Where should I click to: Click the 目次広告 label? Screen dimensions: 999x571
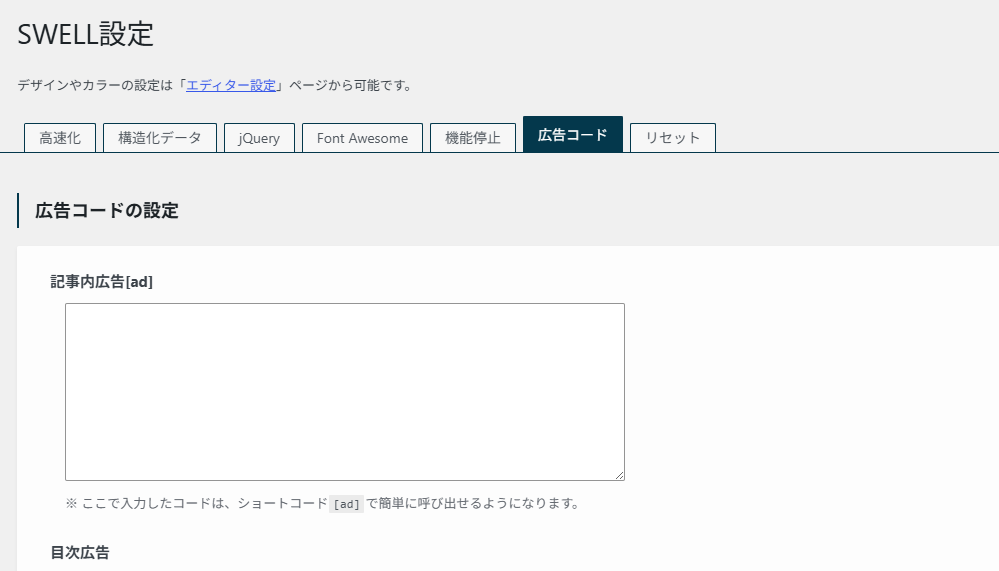80,553
